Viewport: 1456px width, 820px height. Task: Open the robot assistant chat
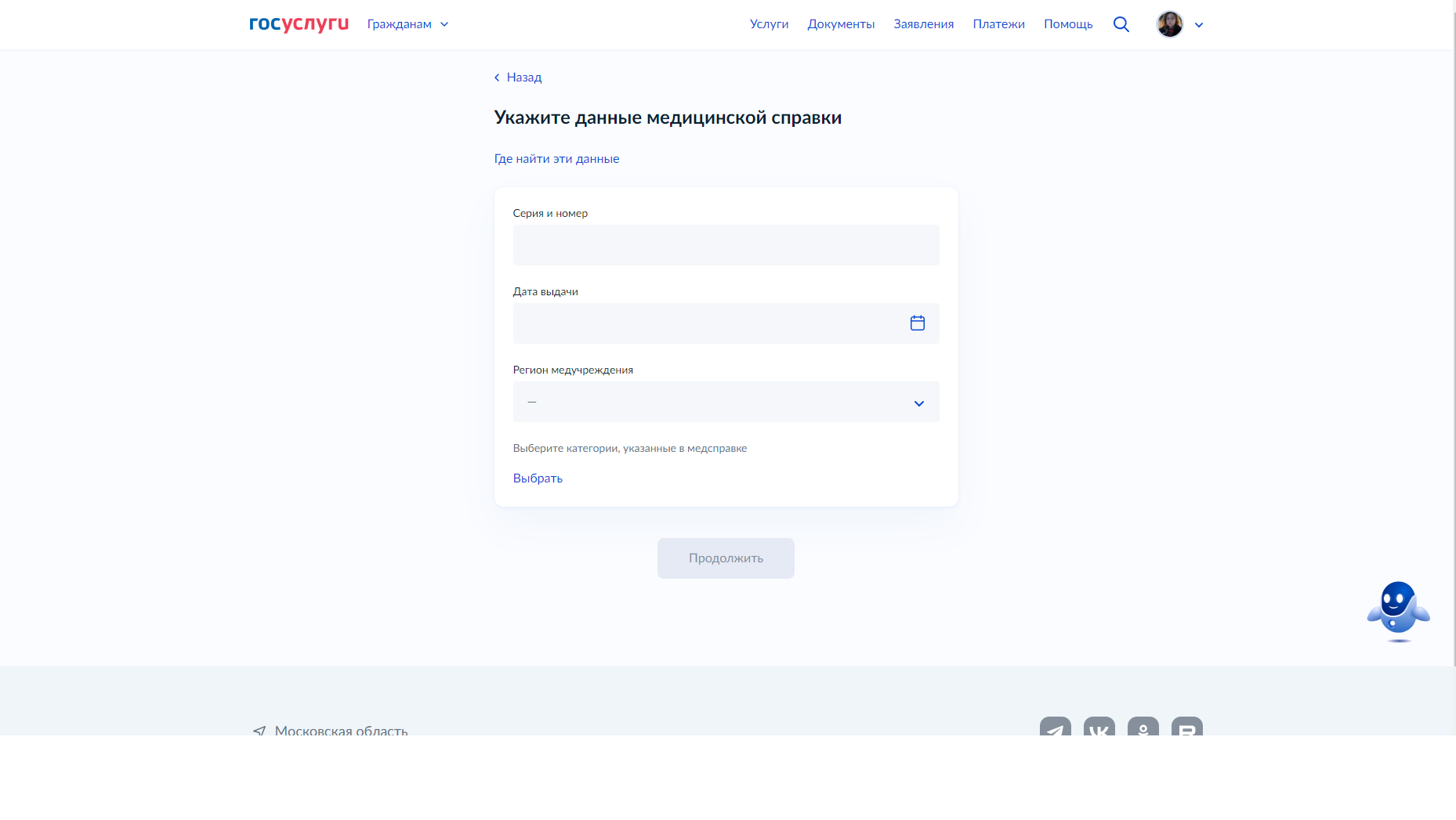point(1397,610)
